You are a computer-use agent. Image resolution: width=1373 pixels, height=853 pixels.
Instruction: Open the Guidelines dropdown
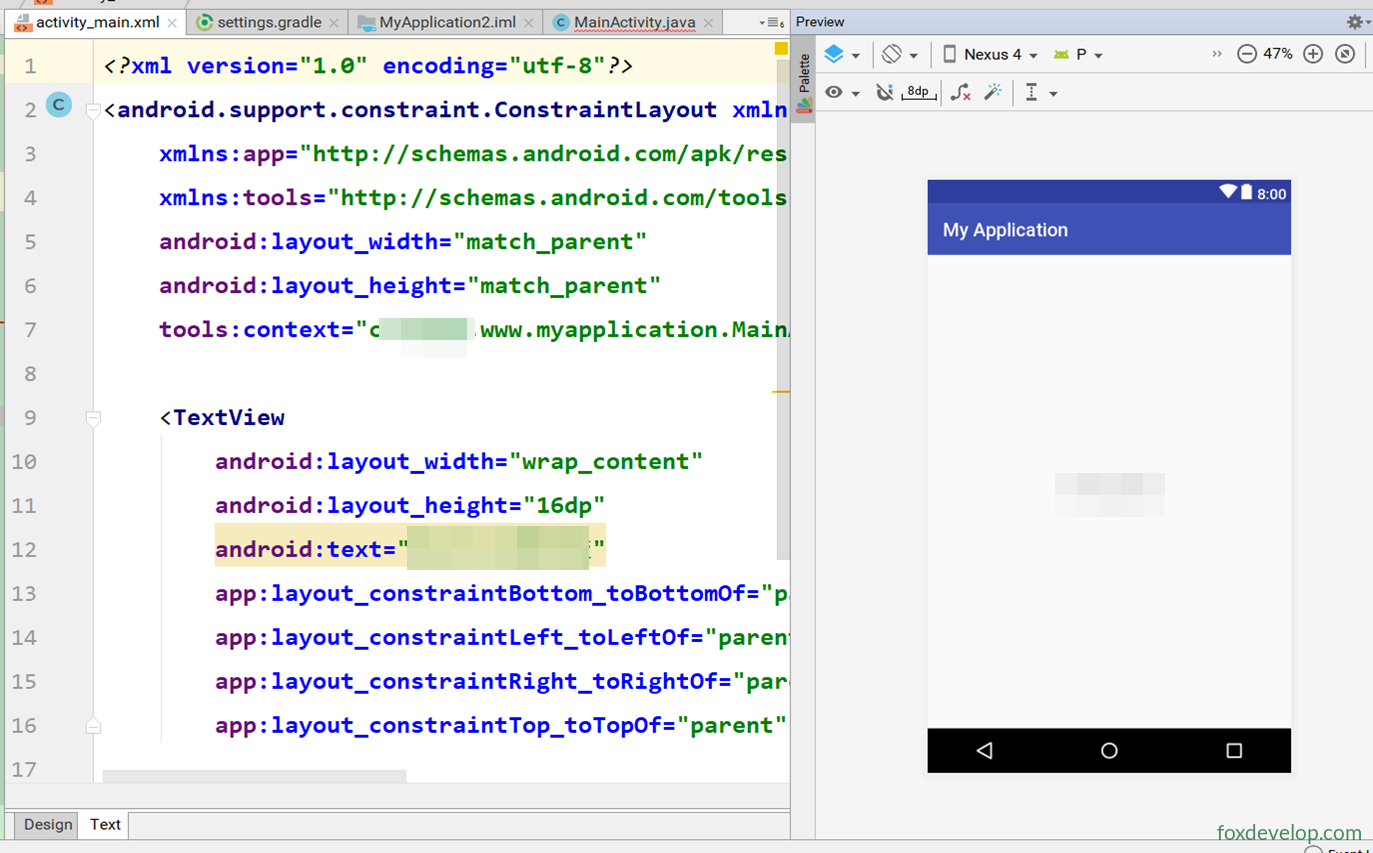[x=1040, y=93]
